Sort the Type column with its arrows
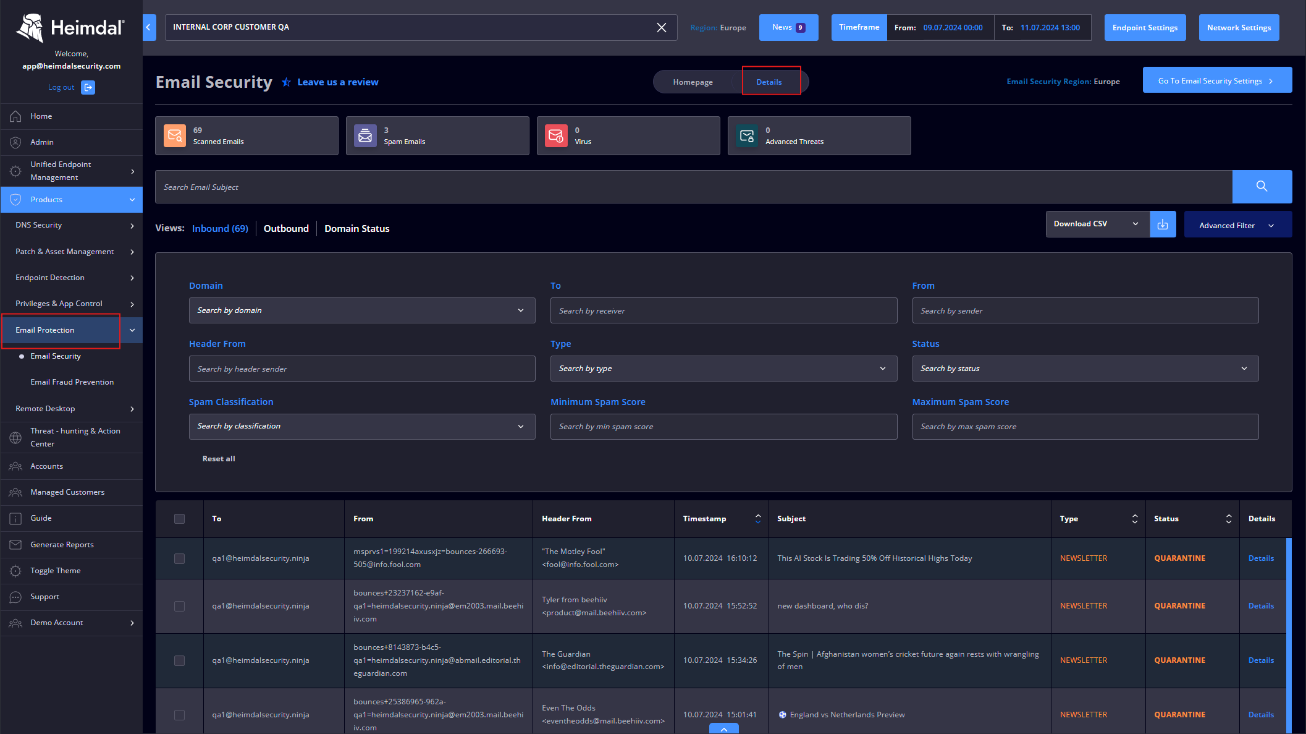Screen dimensions: 1306x734 pos(1134,519)
